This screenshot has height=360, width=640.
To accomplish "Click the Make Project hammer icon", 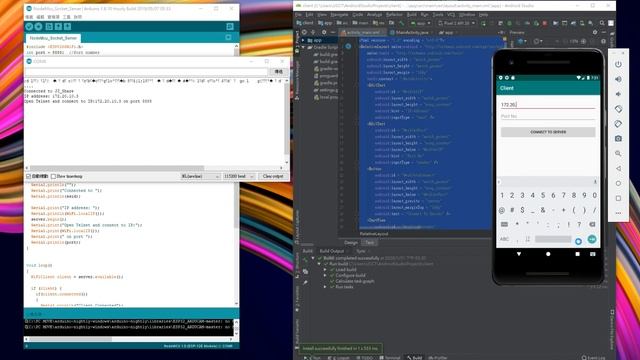I will pyautogui.click(x=402, y=23).
